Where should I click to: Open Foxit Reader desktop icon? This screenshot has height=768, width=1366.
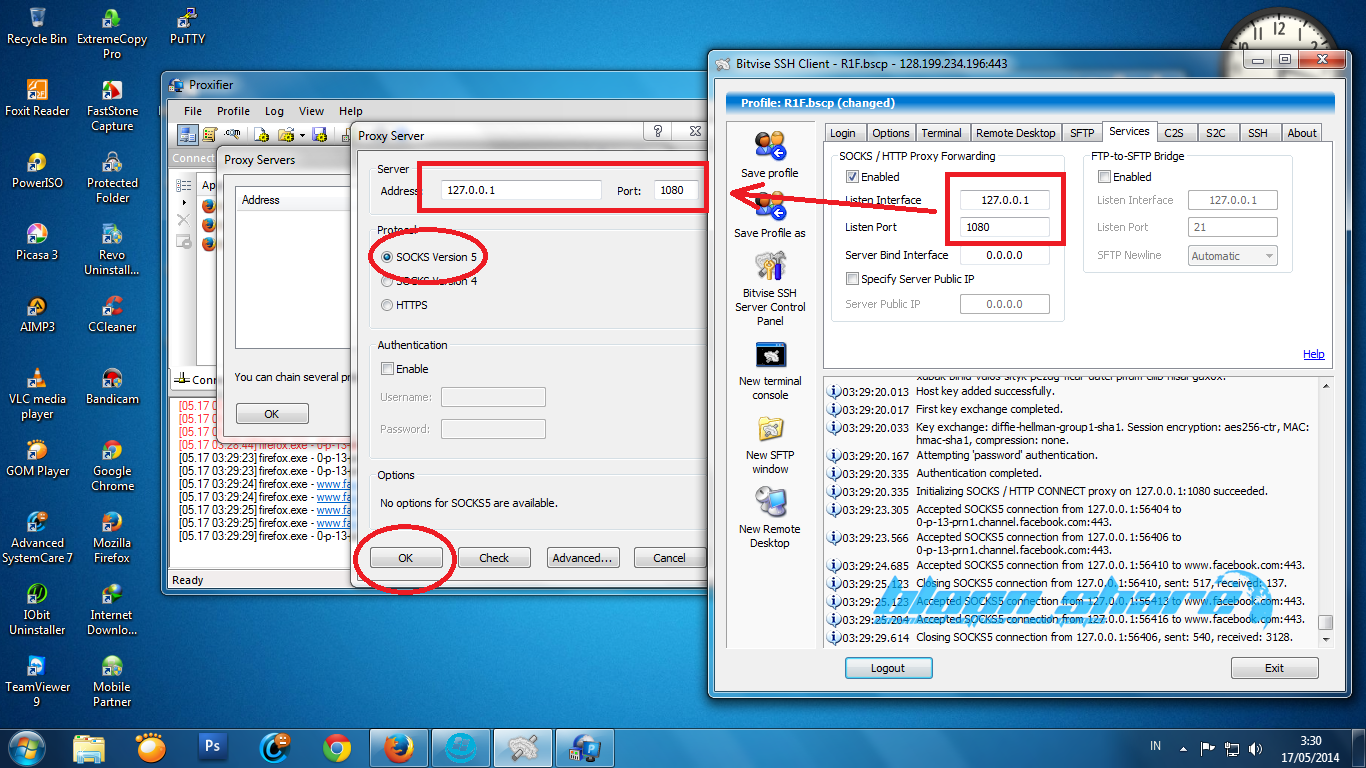coord(37,90)
